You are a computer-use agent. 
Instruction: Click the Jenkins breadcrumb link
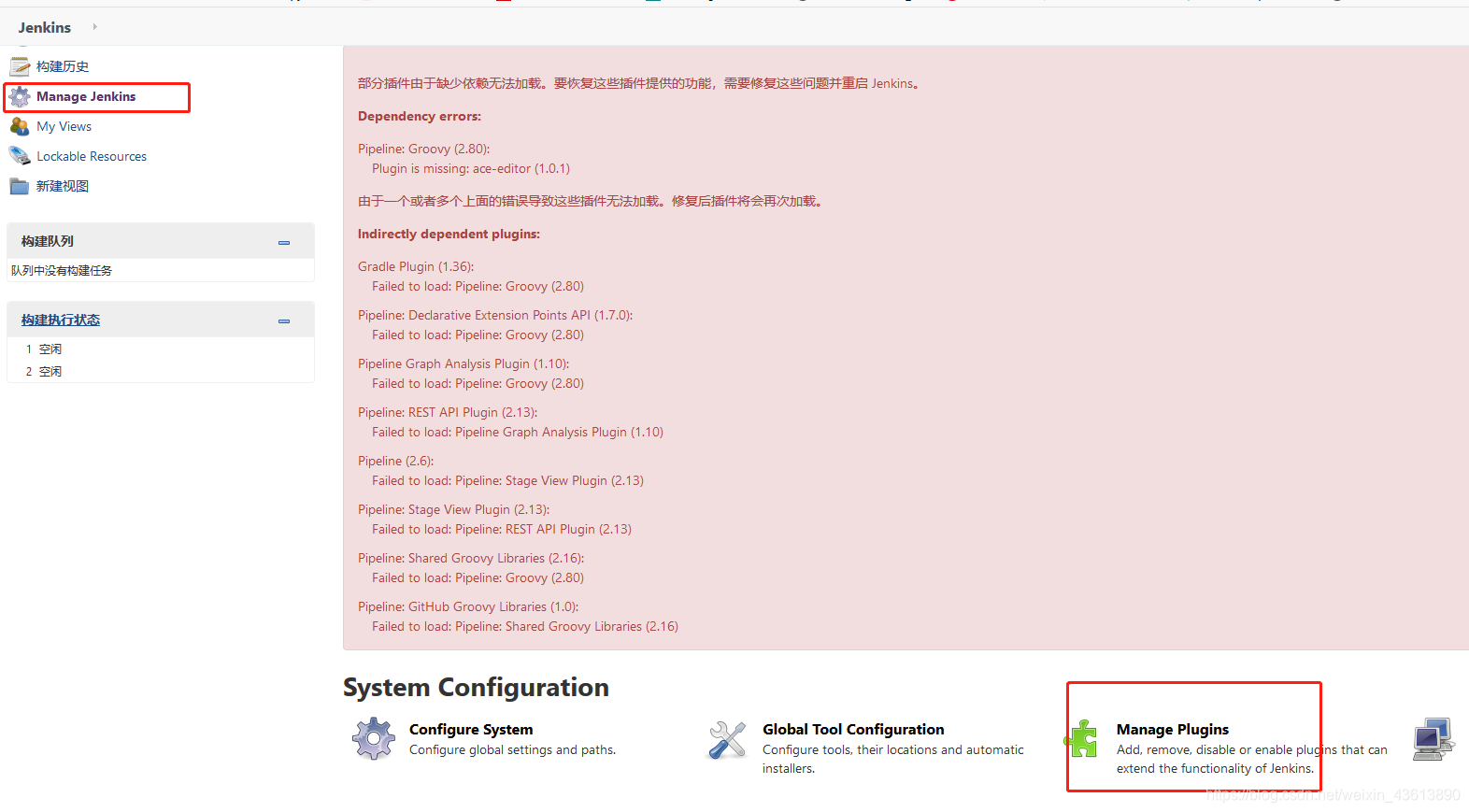click(x=45, y=27)
